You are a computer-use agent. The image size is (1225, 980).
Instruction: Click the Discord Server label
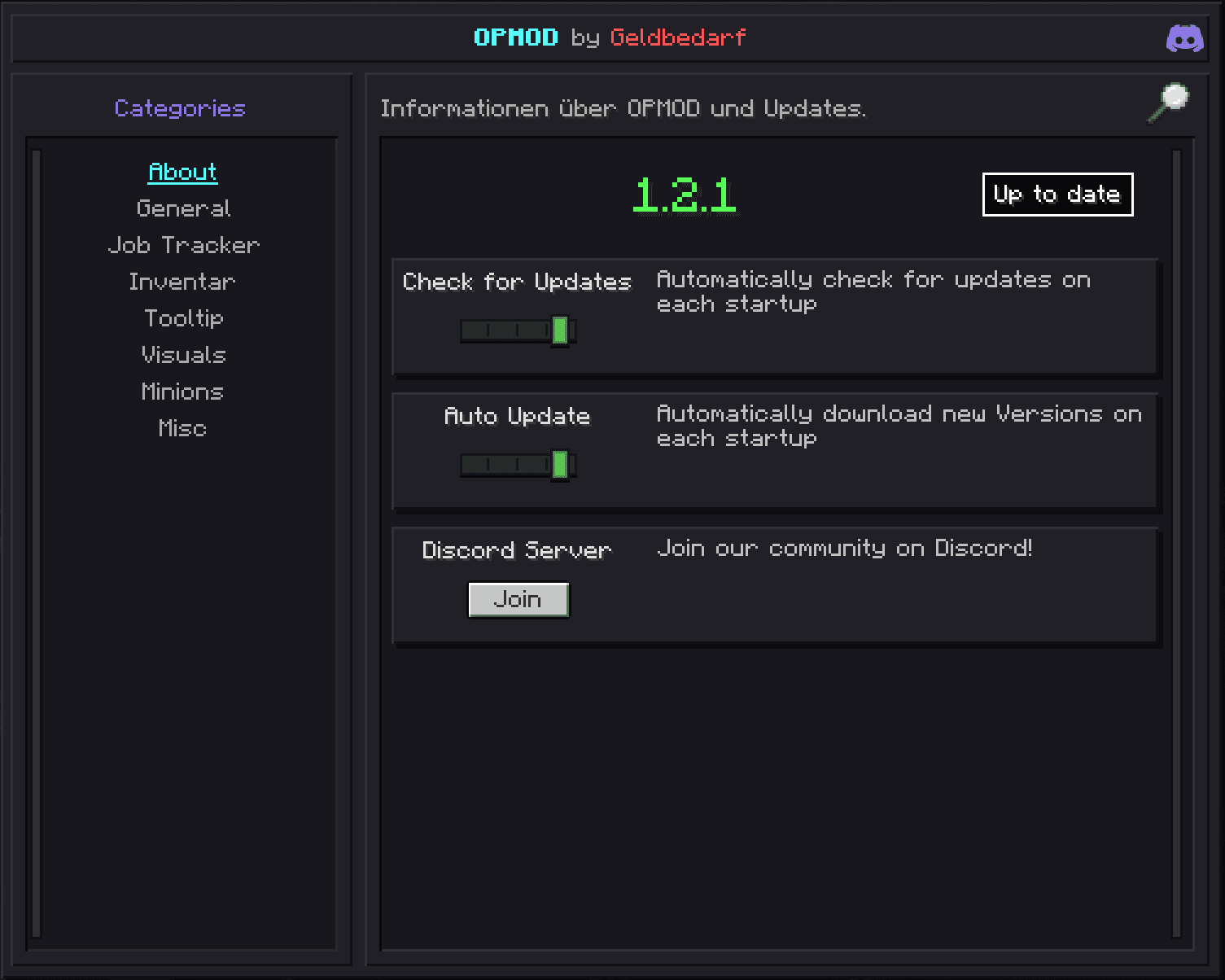(517, 550)
